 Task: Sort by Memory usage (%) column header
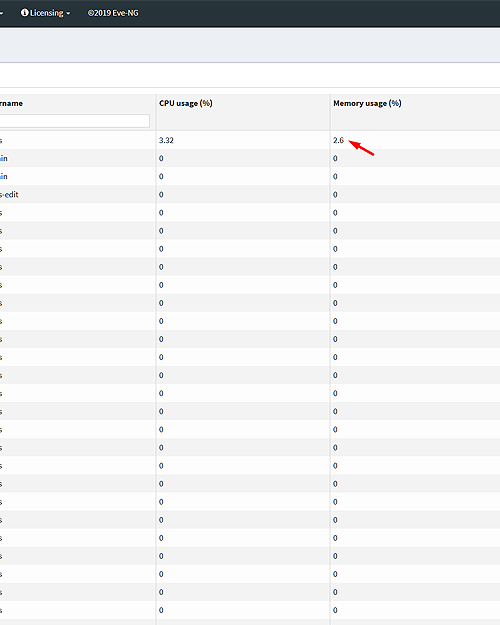(x=367, y=103)
